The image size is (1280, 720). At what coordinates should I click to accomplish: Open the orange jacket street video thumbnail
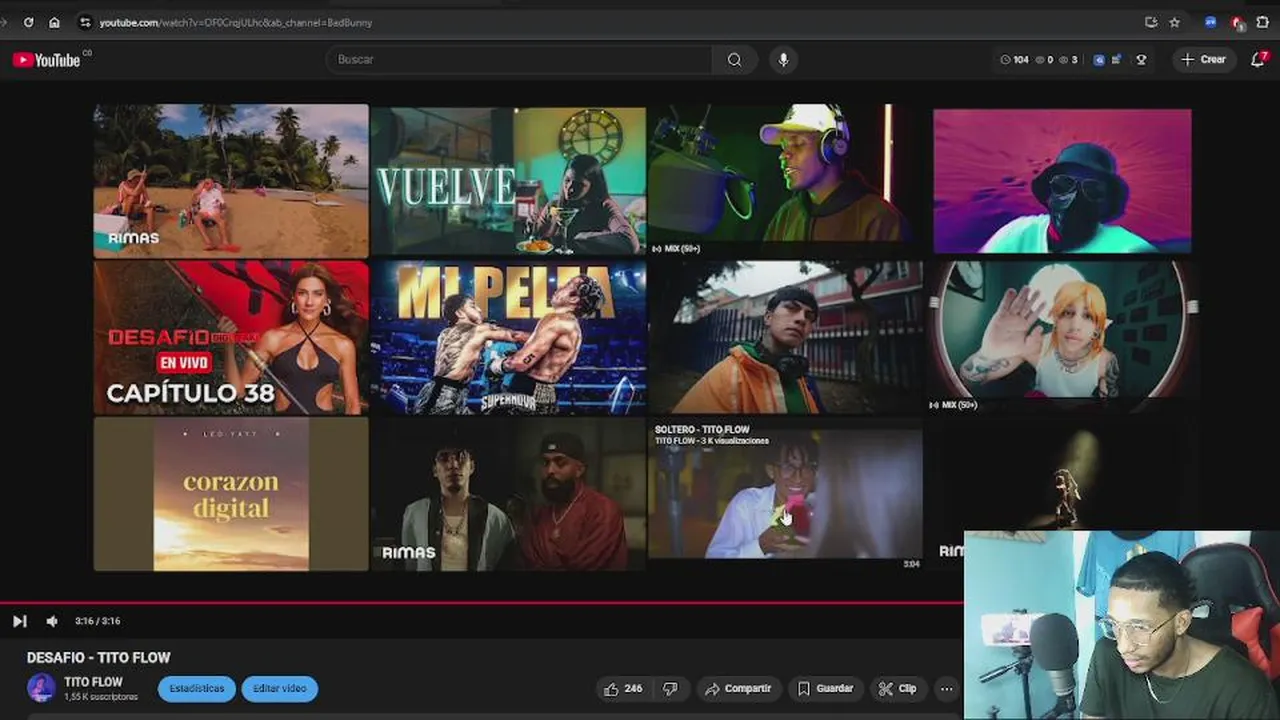pos(785,338)
